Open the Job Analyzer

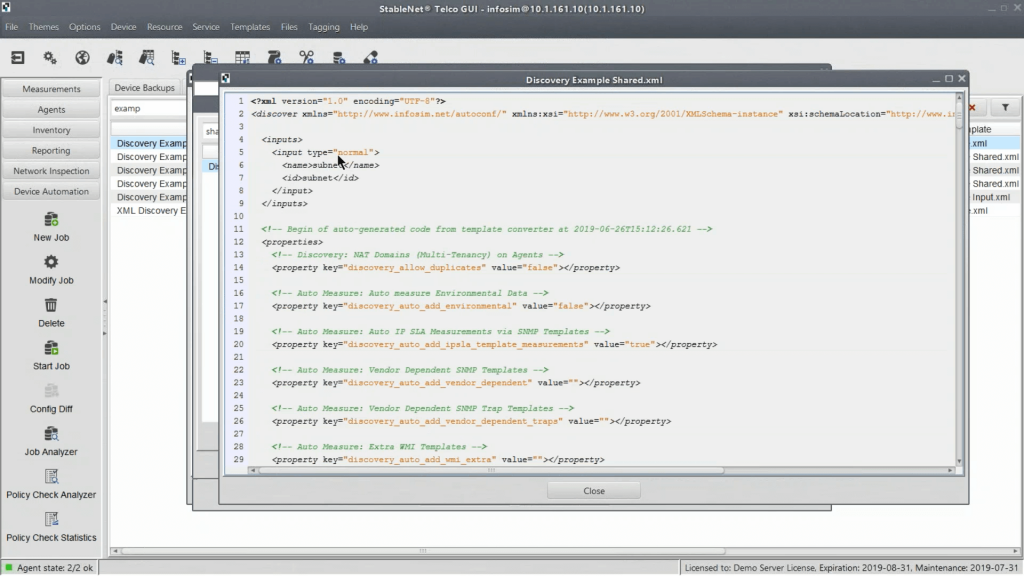pyautogui.click(x=51, y=435)
